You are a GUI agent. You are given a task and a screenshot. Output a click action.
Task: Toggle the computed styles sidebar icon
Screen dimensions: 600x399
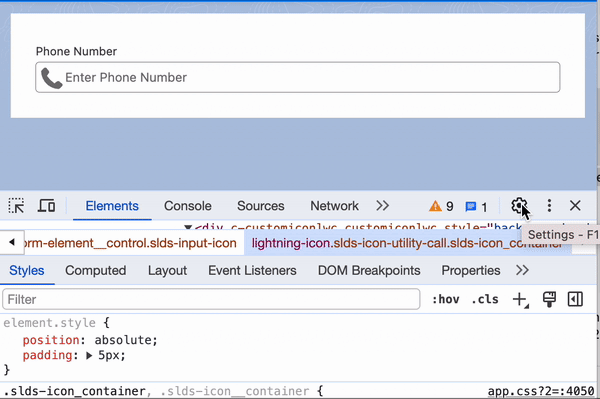(x=575, y=299)
